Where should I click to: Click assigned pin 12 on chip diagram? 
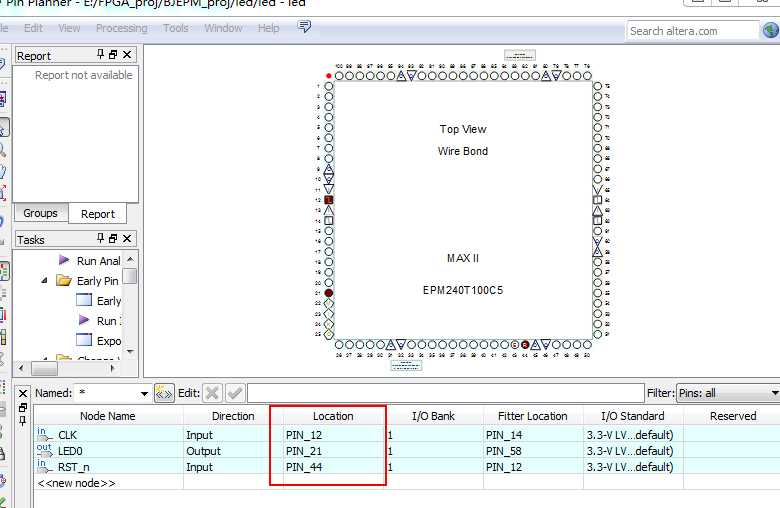coord(328,200)
